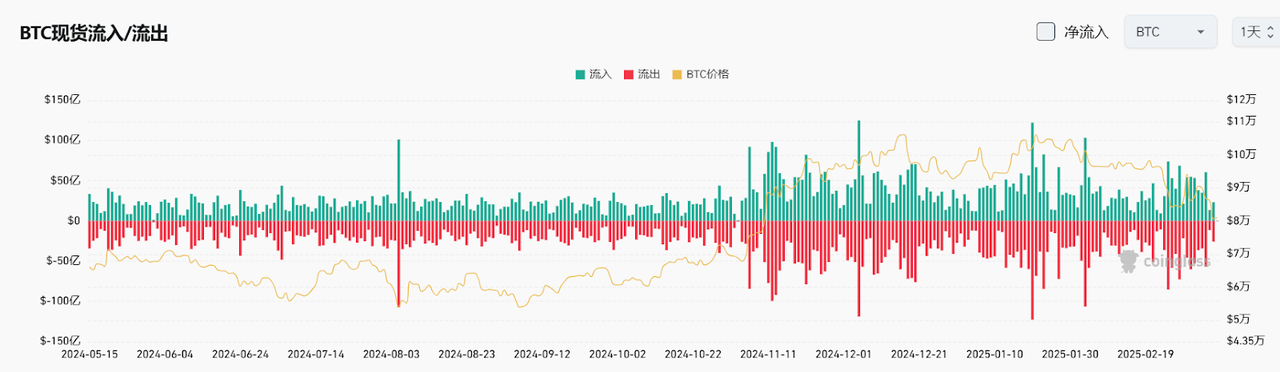Click the 2025-02-19 date axis label
The image size is (1280, 372).
pos(1146,354)
